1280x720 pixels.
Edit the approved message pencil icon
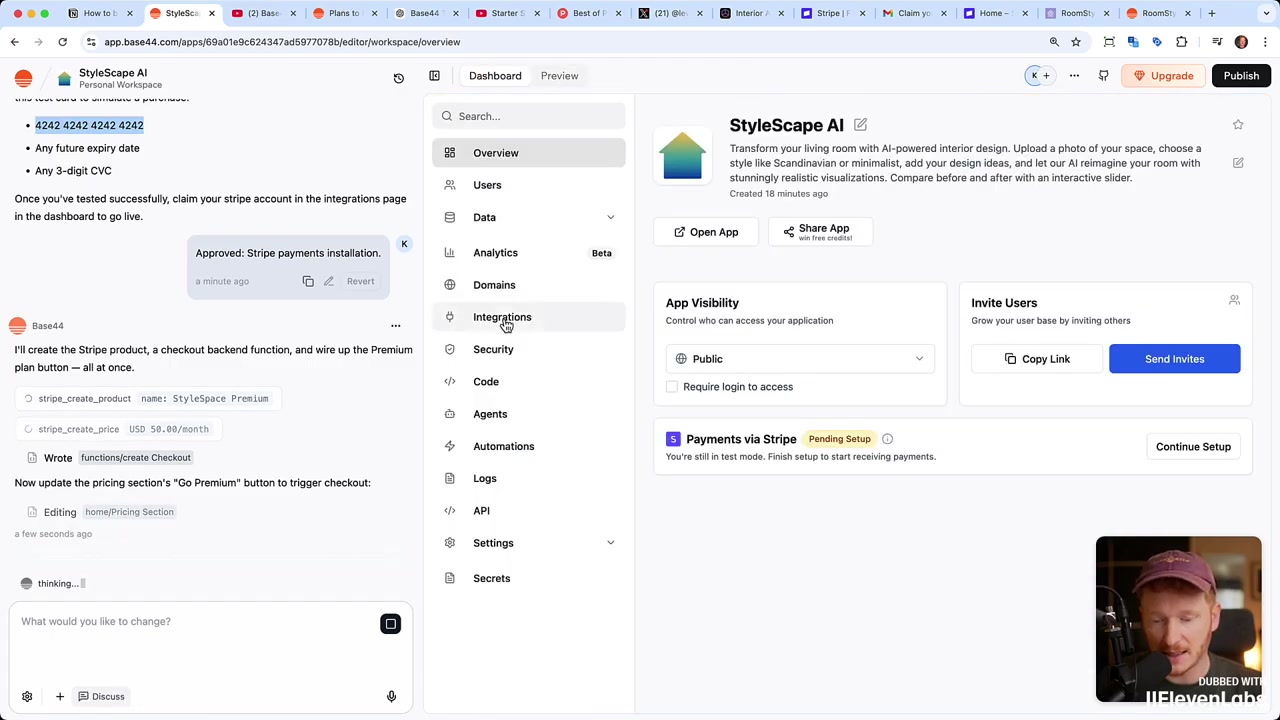click(328, 281)
